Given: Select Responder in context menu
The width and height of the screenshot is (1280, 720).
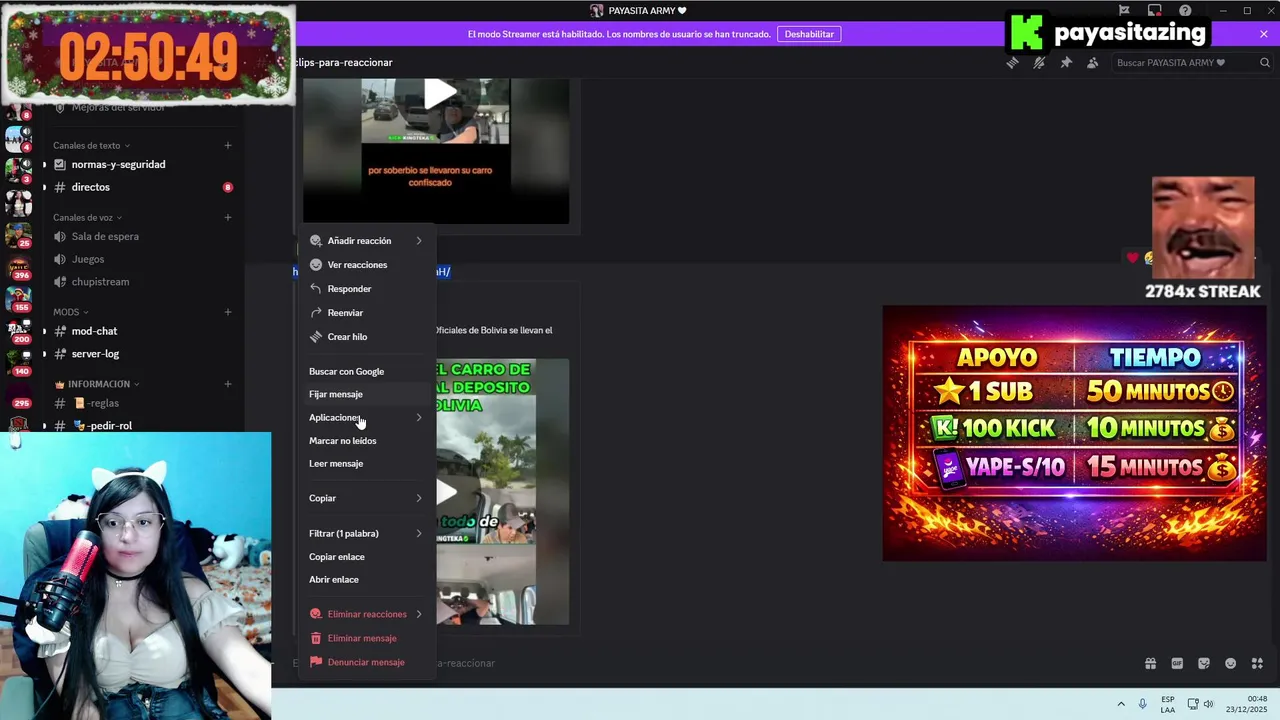Looking at the screenshot, I should coord(366,289).
